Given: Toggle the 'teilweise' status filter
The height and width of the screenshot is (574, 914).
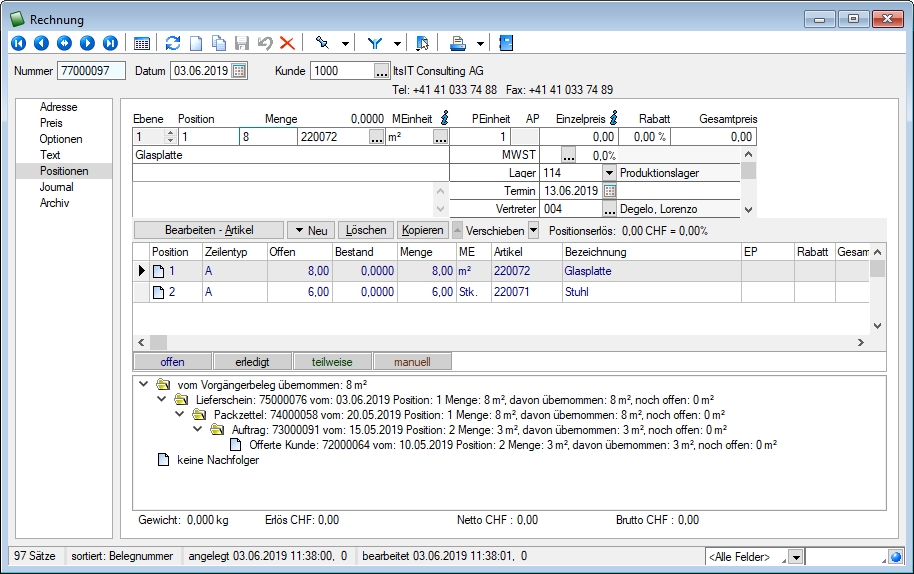Looking at the screenshot, I should pyautogui.click(x=331, y=361).
